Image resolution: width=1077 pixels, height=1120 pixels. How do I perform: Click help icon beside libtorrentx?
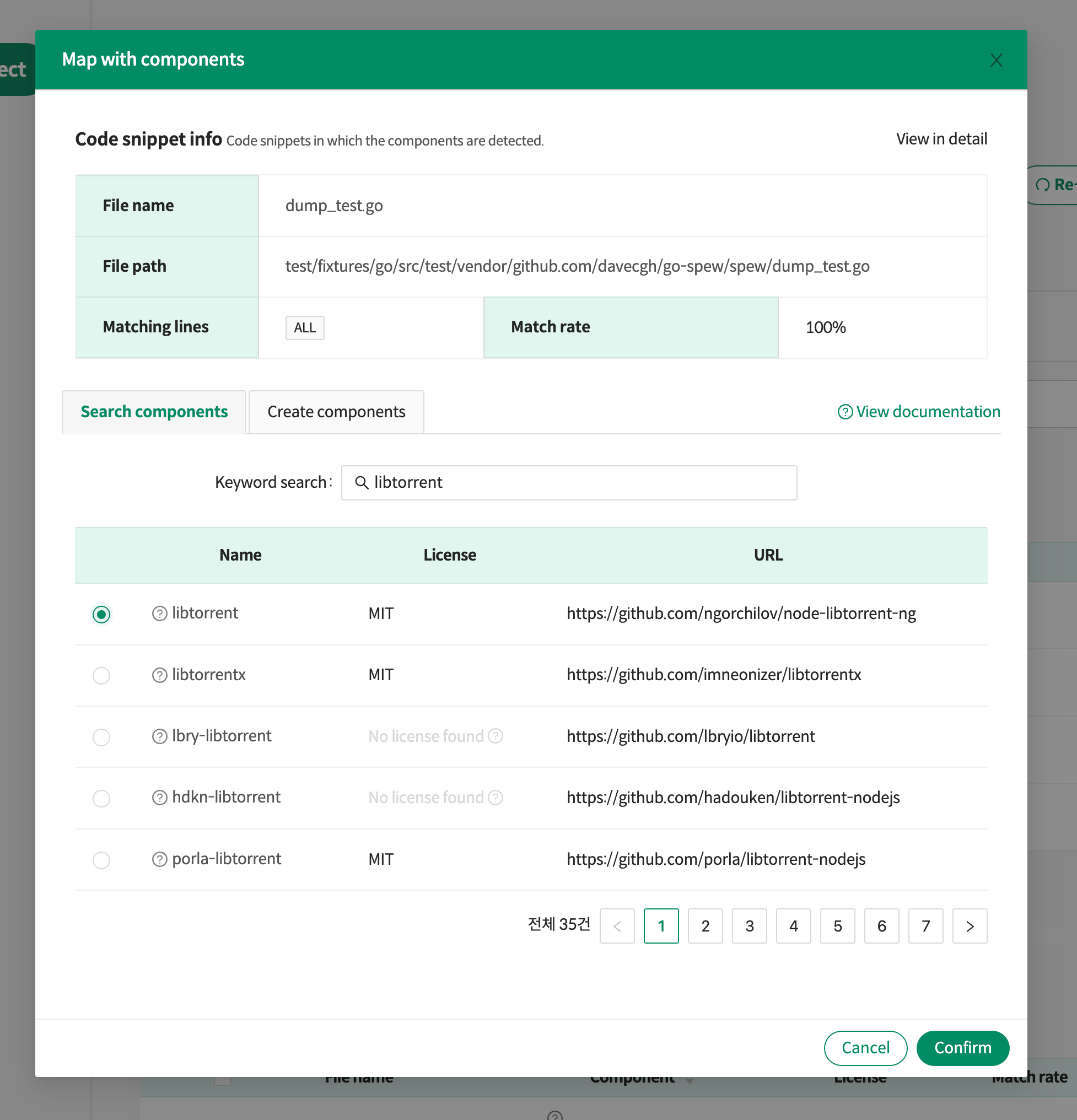[x=159, y=675]
